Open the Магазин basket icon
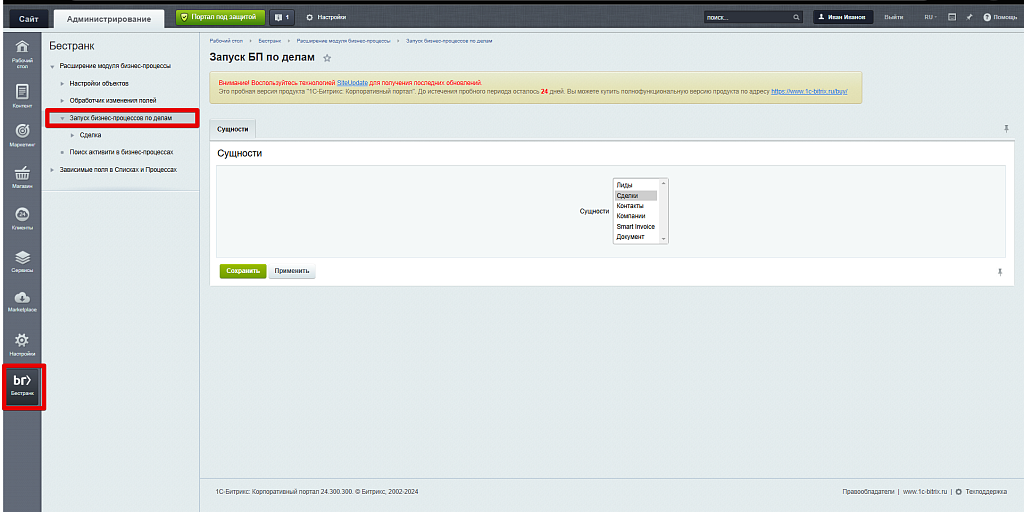Screen dimensions: 1024x512 click(x=22, y=178)
